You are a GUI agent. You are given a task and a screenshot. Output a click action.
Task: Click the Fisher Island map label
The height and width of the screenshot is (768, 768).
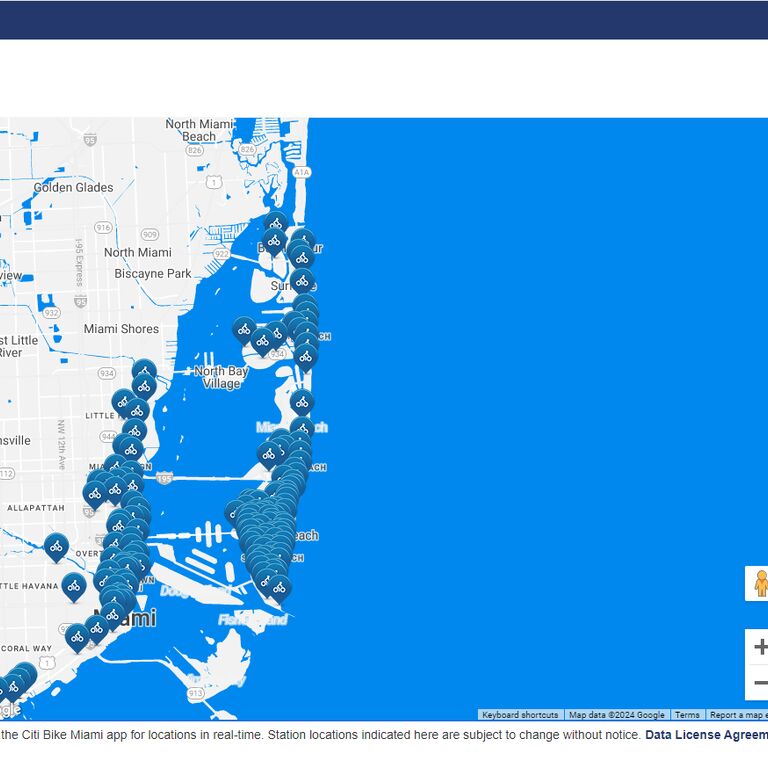253,620
